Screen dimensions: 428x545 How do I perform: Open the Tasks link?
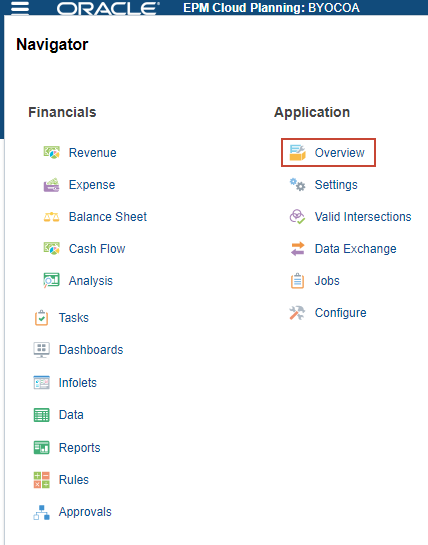point(74,318)
